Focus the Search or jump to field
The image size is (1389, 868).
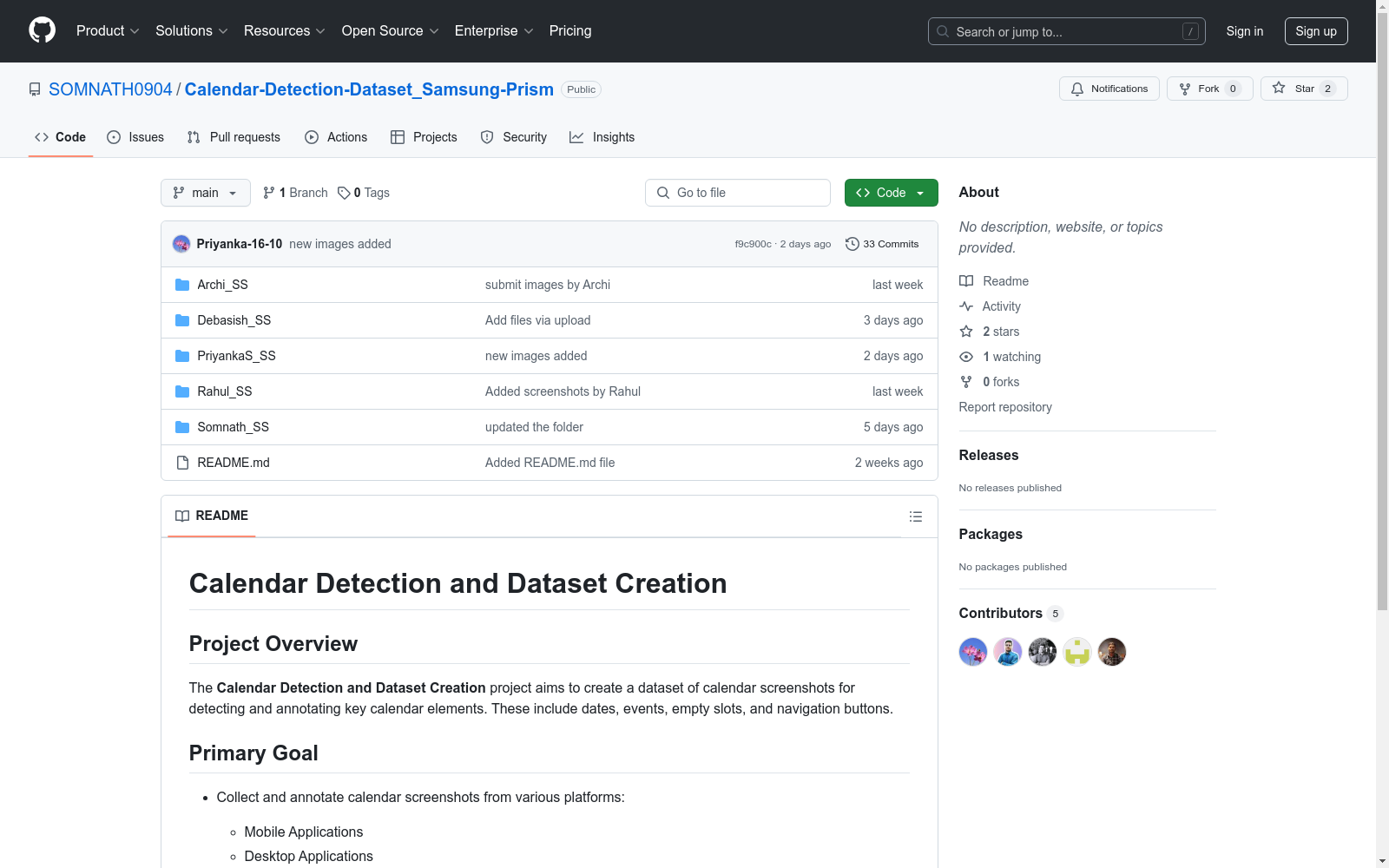pos(1066,31)
